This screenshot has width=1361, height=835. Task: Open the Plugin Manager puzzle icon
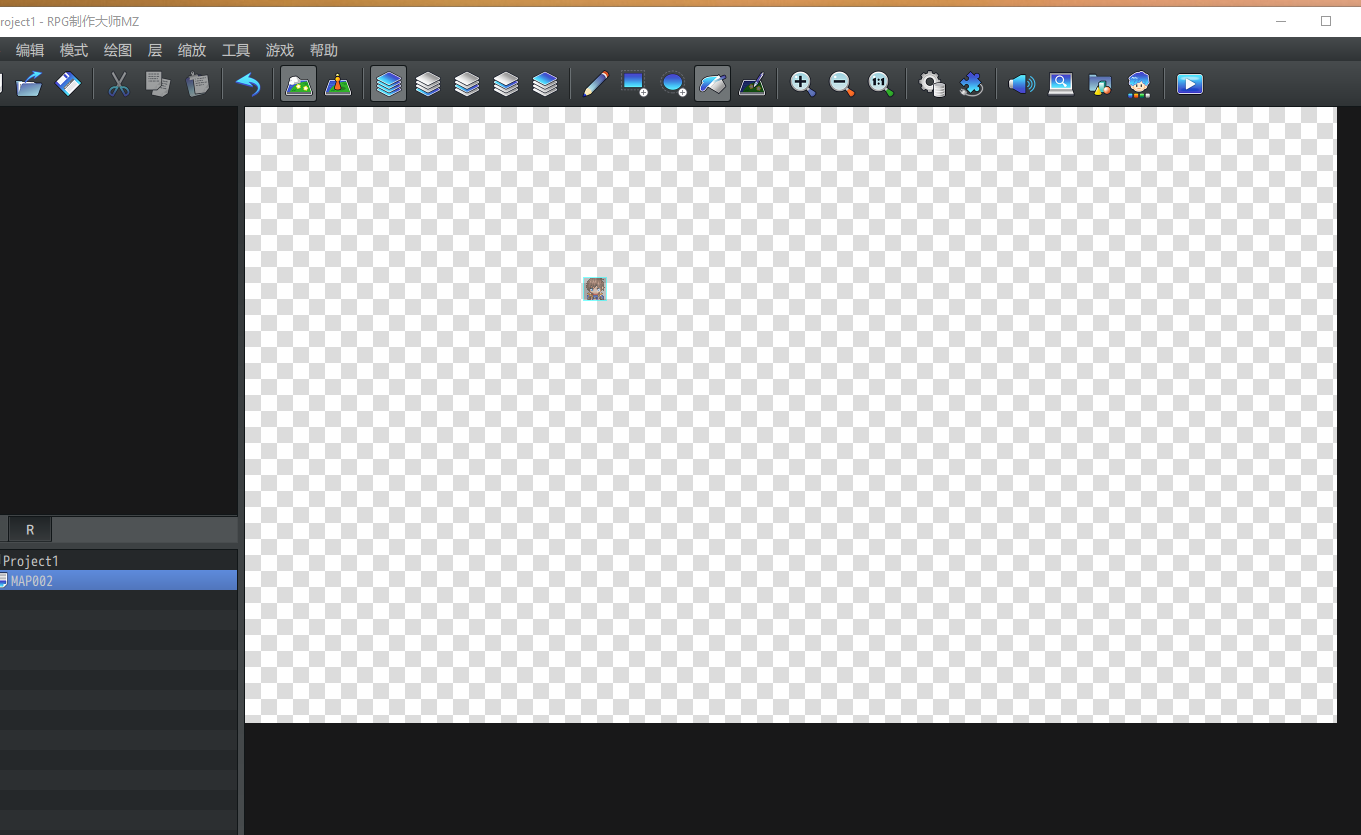[971, 84]
